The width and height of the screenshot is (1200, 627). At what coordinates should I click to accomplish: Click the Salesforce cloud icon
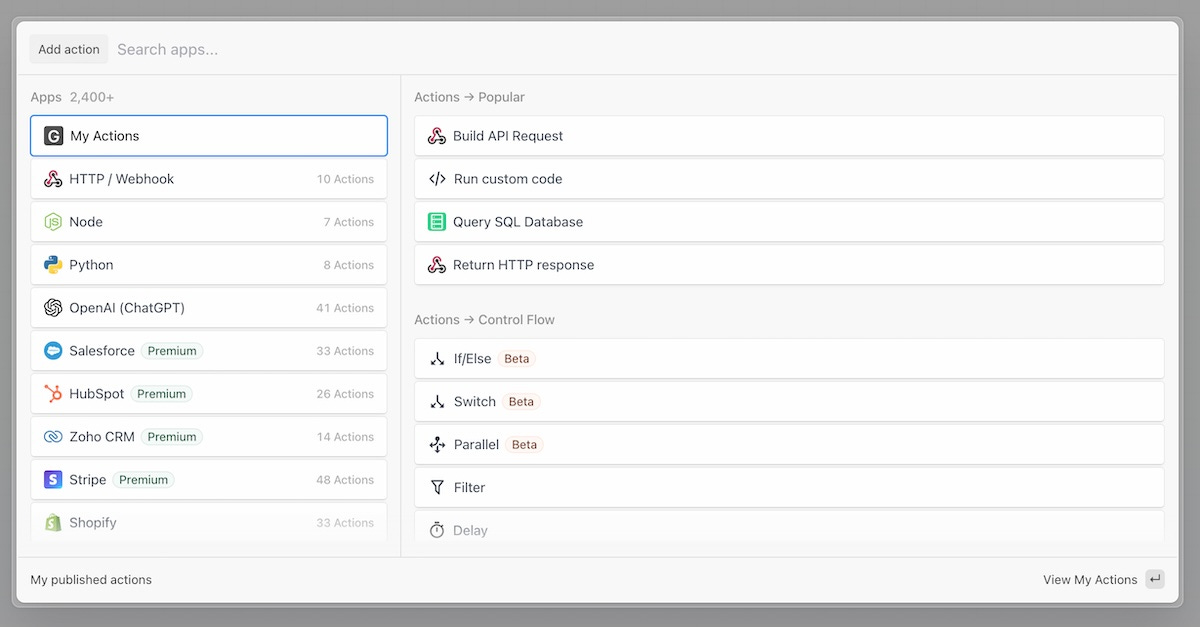click(53, 351)
